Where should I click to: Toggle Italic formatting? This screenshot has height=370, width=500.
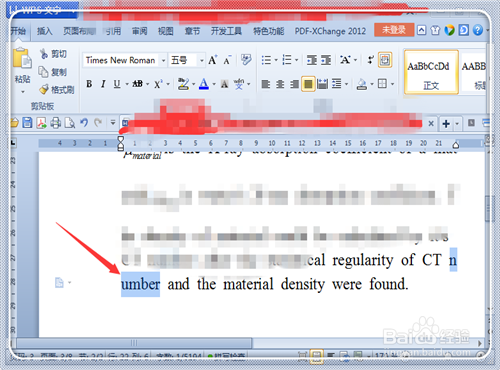[x=103, y=84]
